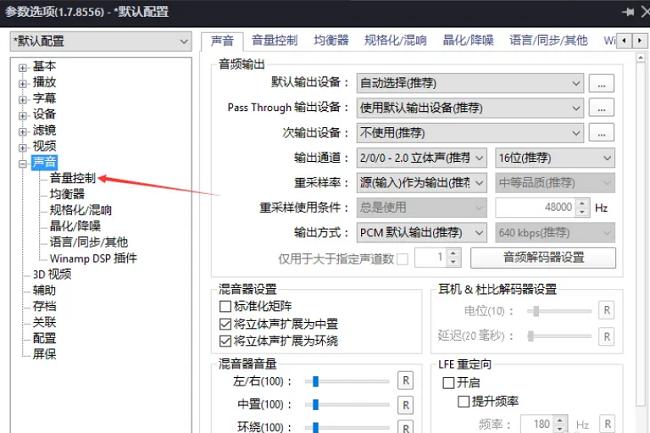Screen dimensions: 650x433
Task: Open the 输出通道 dropdown
Action: tap(422, 158)
